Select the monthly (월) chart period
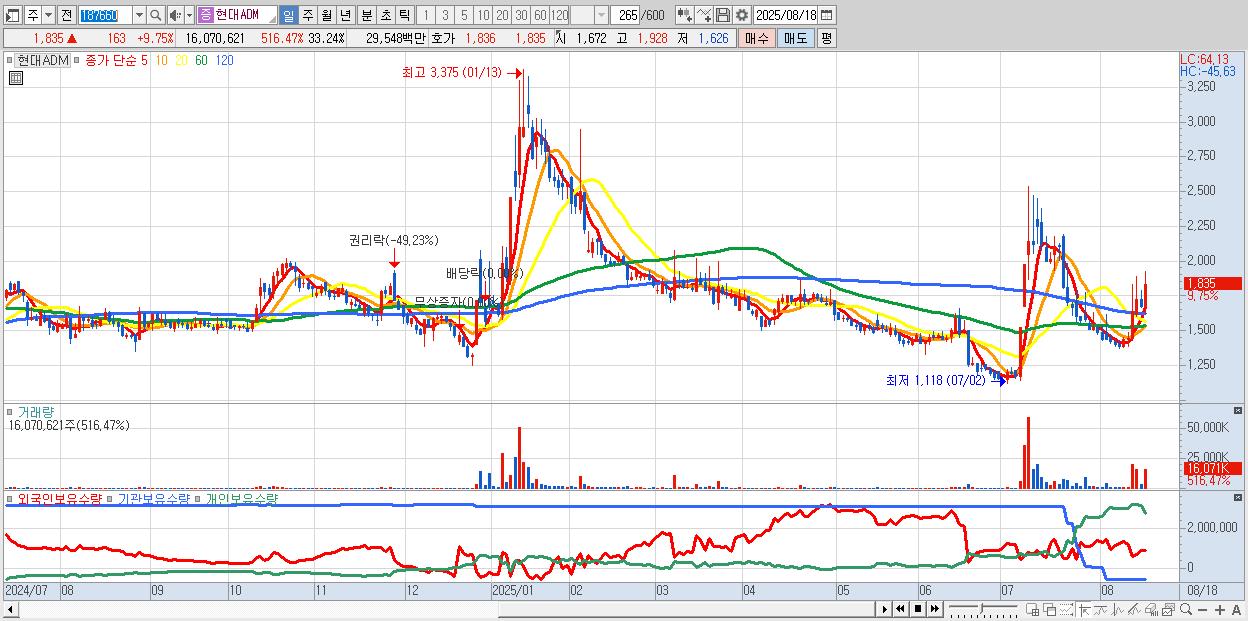Viewport: 1248px width, 621px height. [x=326, y=15]
